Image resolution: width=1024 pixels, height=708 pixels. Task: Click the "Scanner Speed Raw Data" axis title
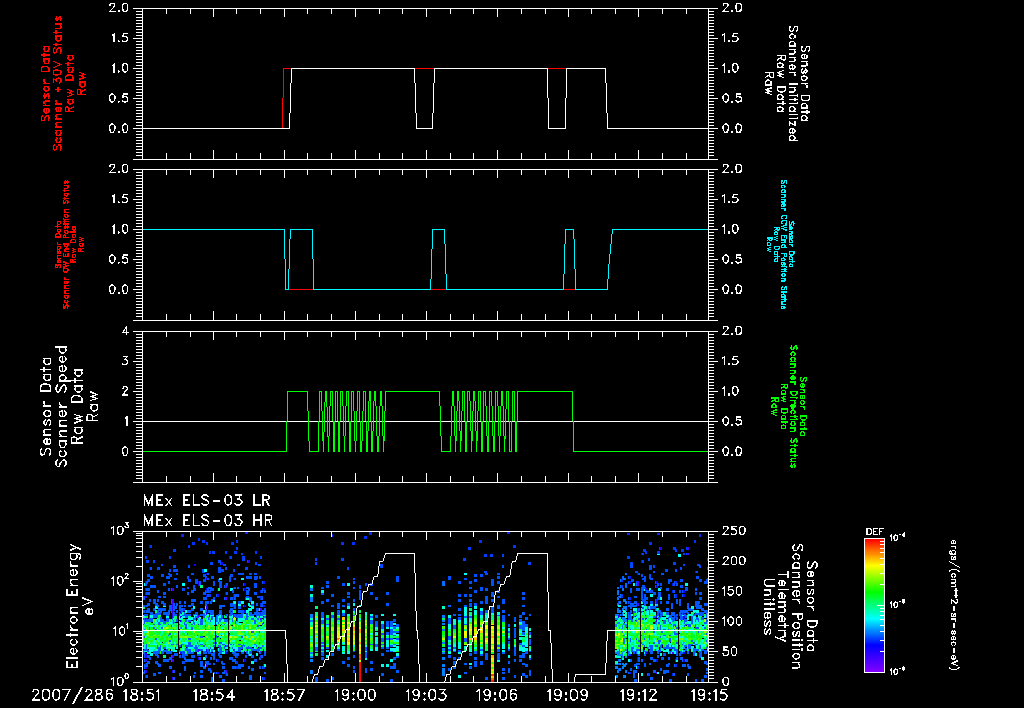click(x=68, y=406)
